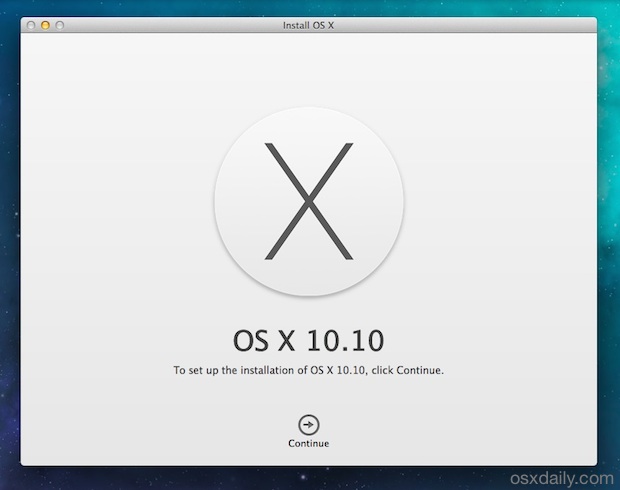The width and height of the screenshot is (620, 490).
Task: Close the Install OS X window
Action: click(31, 25)
